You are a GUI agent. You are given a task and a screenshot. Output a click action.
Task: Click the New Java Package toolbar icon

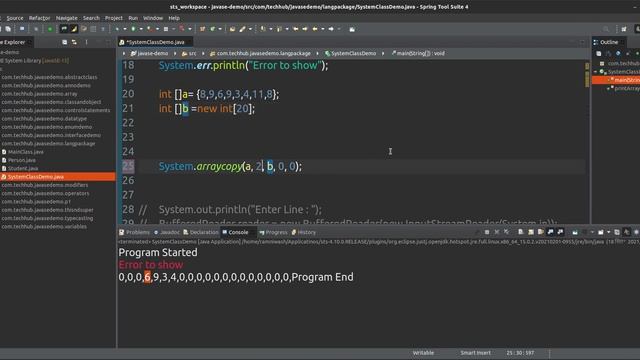click(202, 29)
